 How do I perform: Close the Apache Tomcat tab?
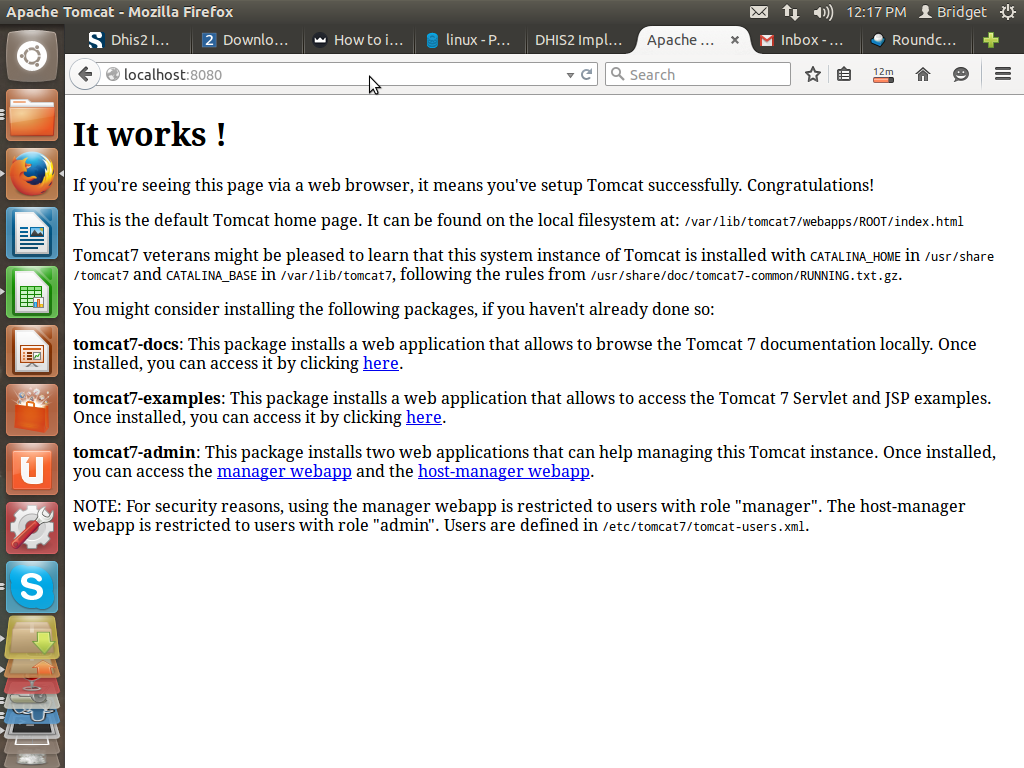point(735,40)
